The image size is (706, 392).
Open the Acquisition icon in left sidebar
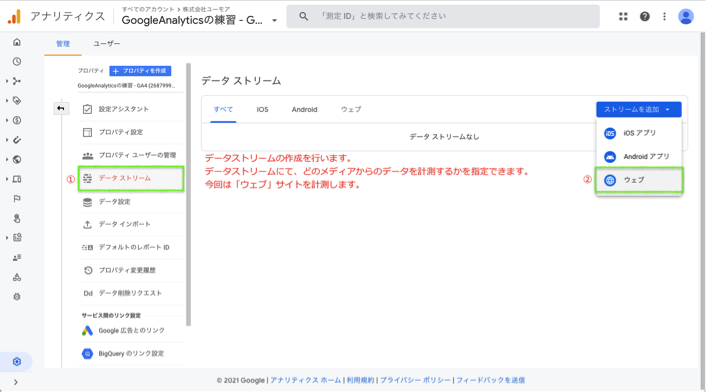coord(17,81)
